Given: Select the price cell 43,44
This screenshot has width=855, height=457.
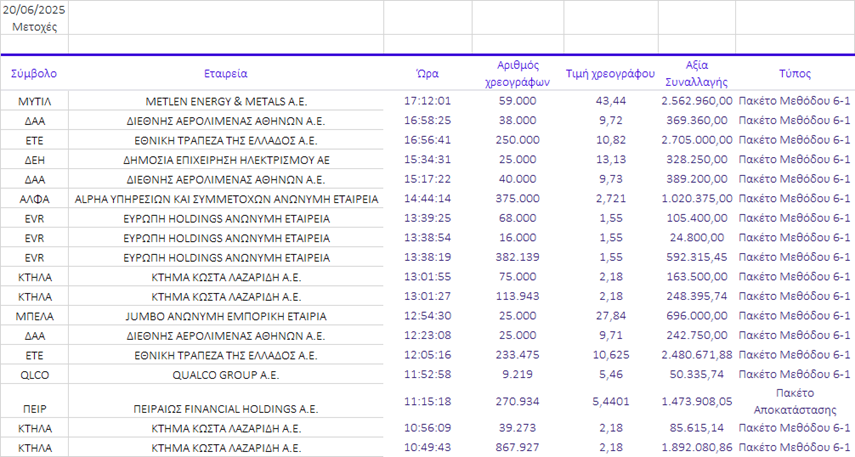Looking at the screenshot, I should tap(610, 101).
